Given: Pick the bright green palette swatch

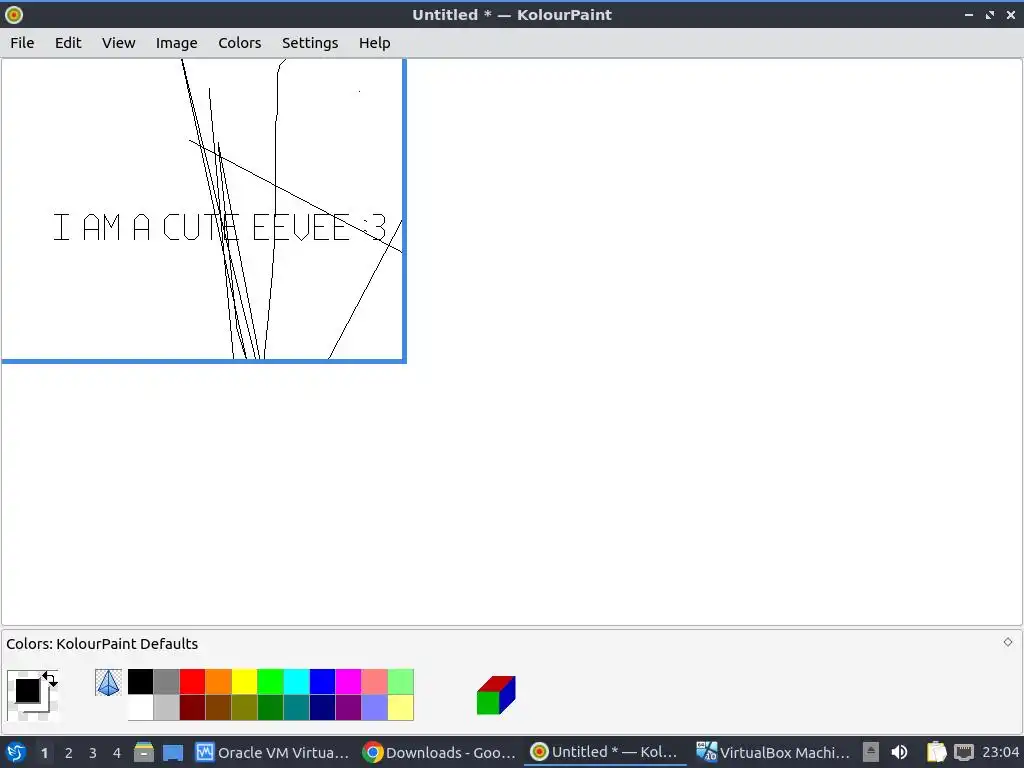Looking at the screenshot, I should (270, 682).
